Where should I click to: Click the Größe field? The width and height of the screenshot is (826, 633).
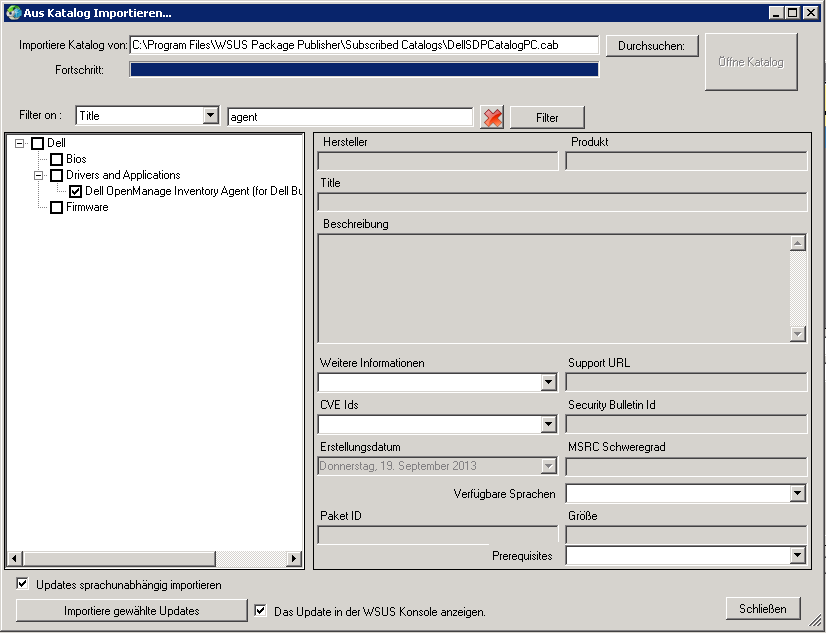pos(686,535)
